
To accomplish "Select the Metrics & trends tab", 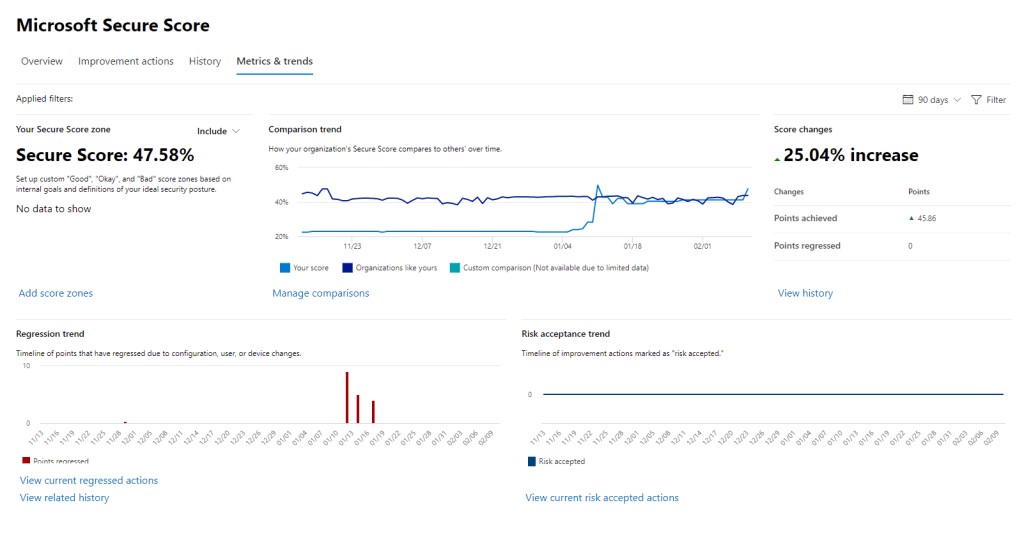I will pyautogui.click(x=274, y=61).
